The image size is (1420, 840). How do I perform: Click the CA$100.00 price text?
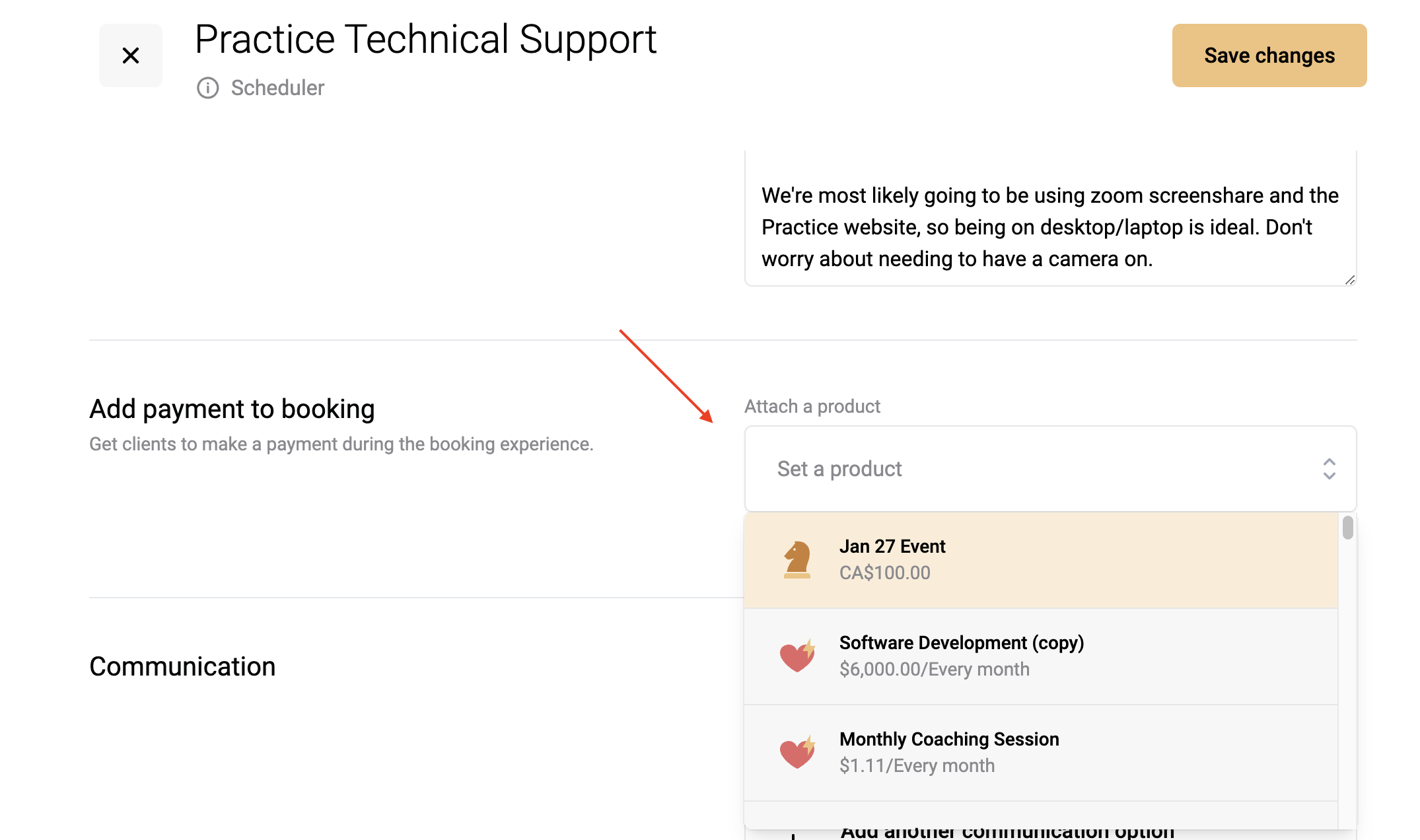point(884,573)
